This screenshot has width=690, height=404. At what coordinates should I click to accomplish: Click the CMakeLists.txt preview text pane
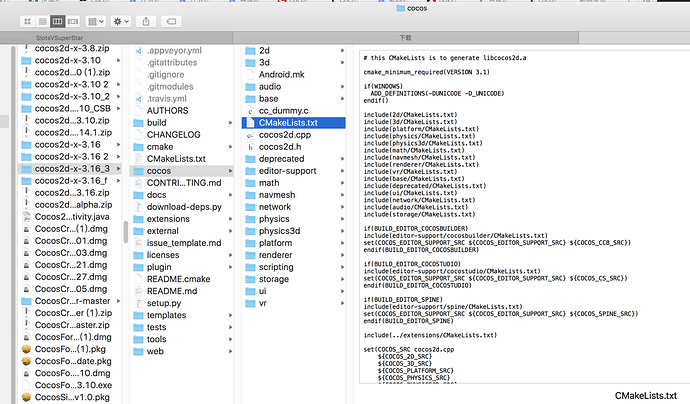[x=525, y=217]
